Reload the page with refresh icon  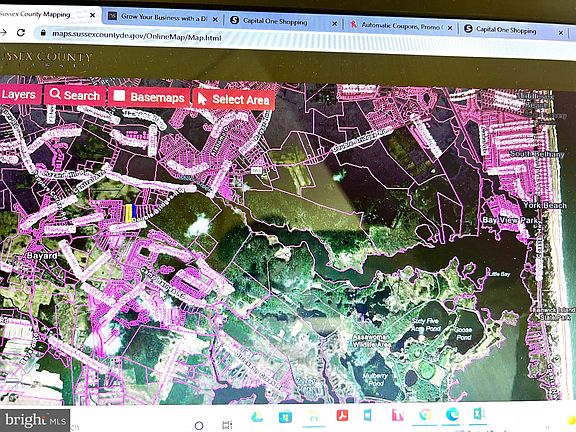(x=21, y=33)
